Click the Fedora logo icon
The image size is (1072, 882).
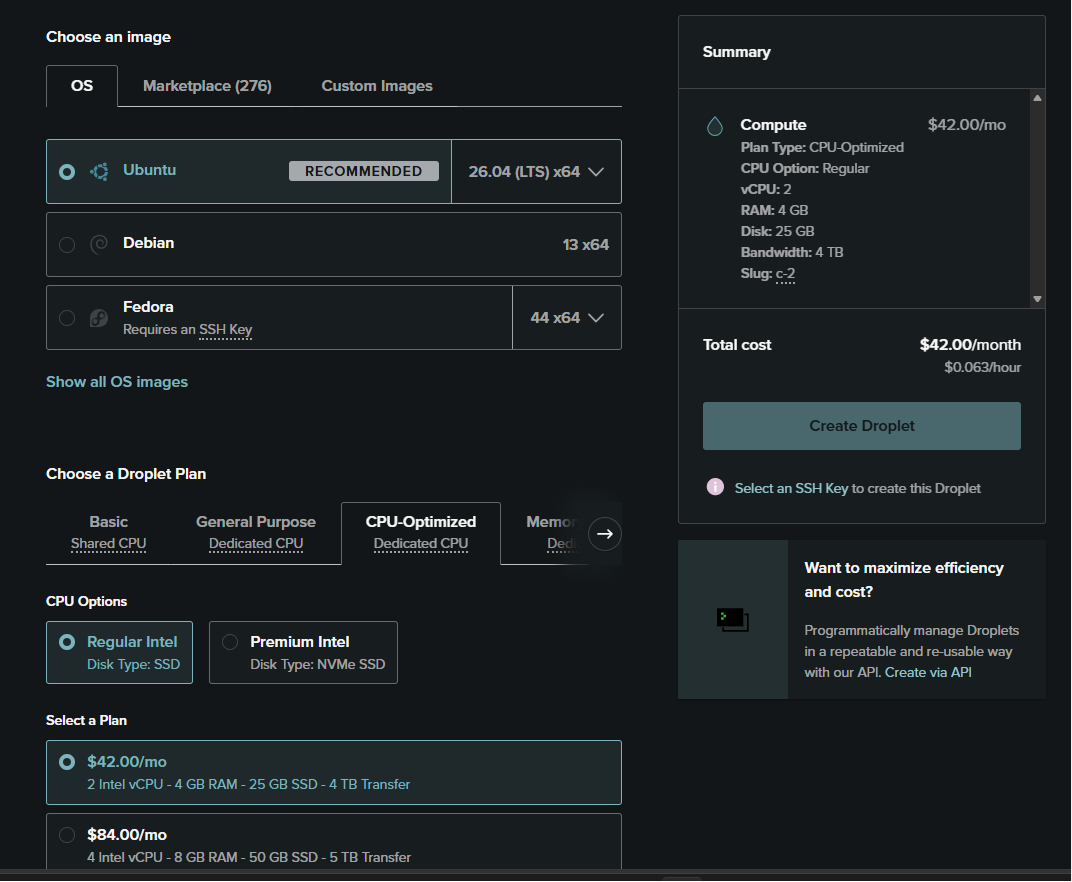pos(99,318)
